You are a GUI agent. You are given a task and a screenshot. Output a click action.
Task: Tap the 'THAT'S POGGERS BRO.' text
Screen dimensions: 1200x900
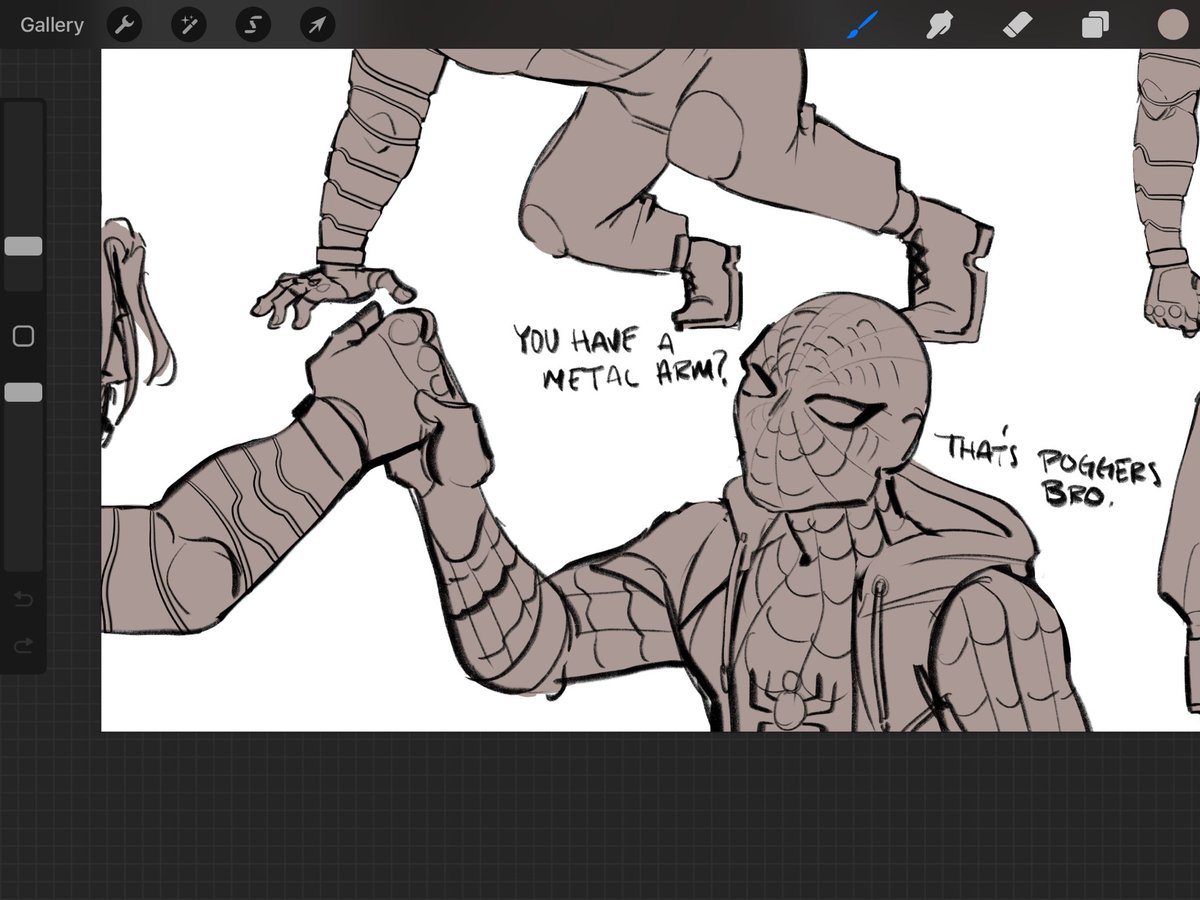click(x=1050, y=470)
